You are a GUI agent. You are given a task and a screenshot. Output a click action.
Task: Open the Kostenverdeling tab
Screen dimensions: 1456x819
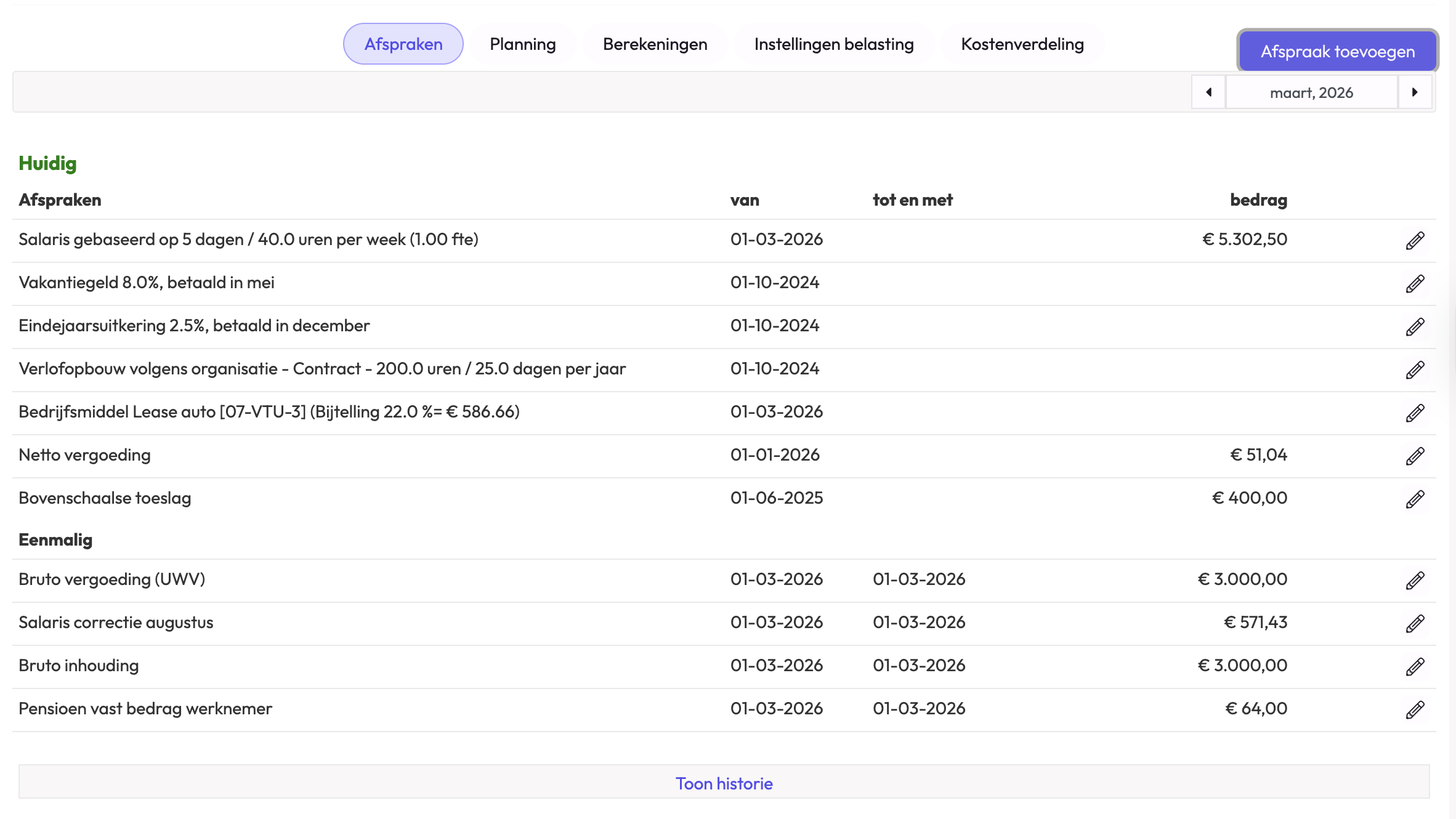[x=1022, y=44]
